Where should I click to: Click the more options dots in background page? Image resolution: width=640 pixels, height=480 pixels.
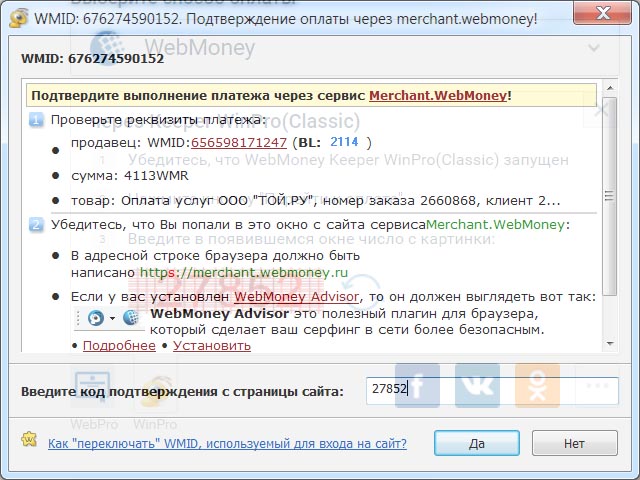pyautogui.click(x=597, y=386)
